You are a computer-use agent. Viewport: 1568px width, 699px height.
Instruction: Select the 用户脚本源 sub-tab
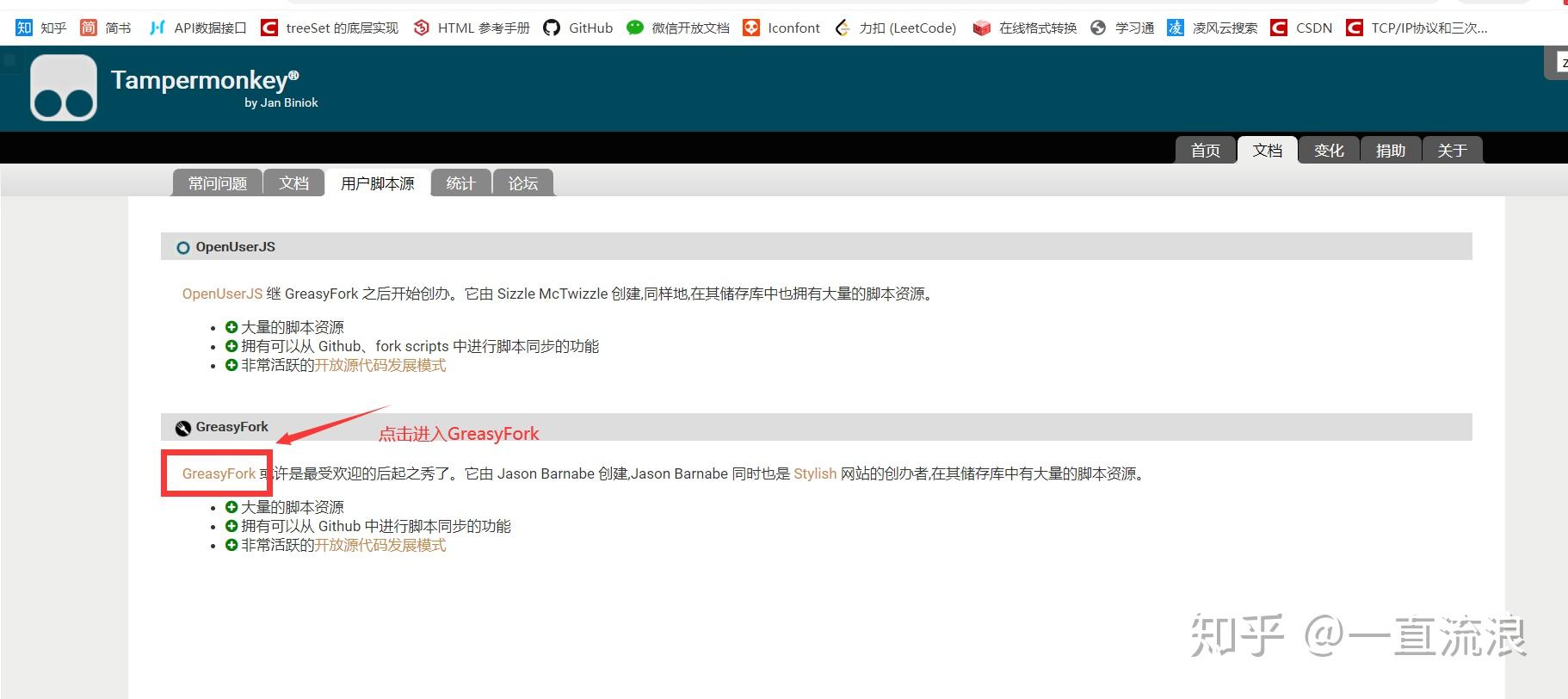(378, 182)
